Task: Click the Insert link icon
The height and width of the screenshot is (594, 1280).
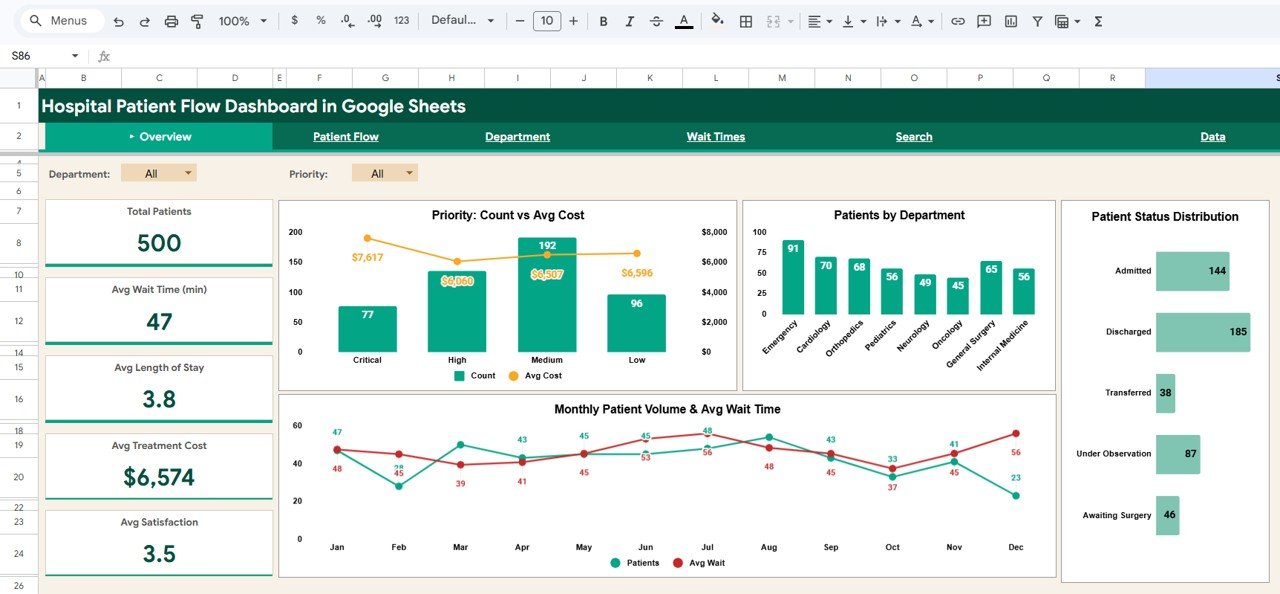Action: coord(957,20)
